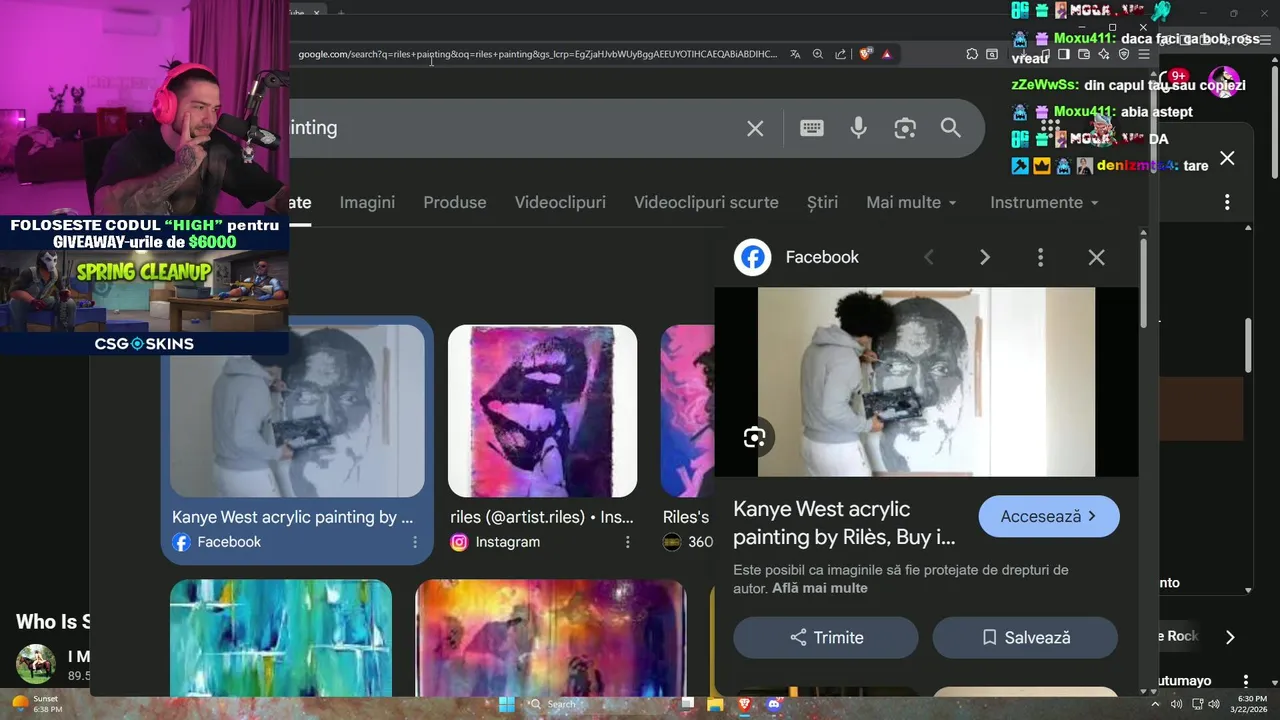Click the magnifier search button
The width and height of the screenshot is (1280, 720).
(x=951, y=128)
